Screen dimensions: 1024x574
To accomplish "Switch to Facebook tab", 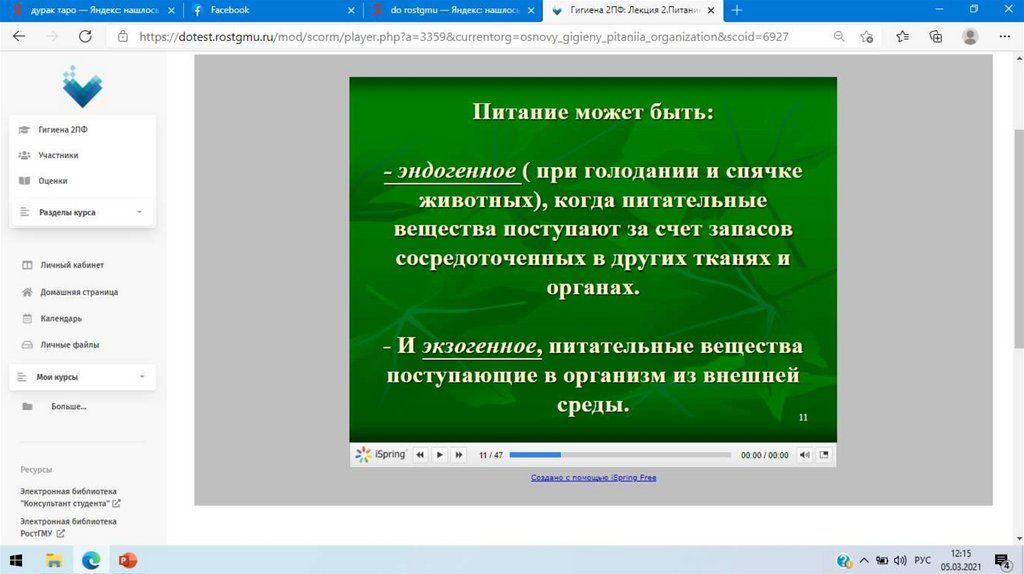I will 272,10.
